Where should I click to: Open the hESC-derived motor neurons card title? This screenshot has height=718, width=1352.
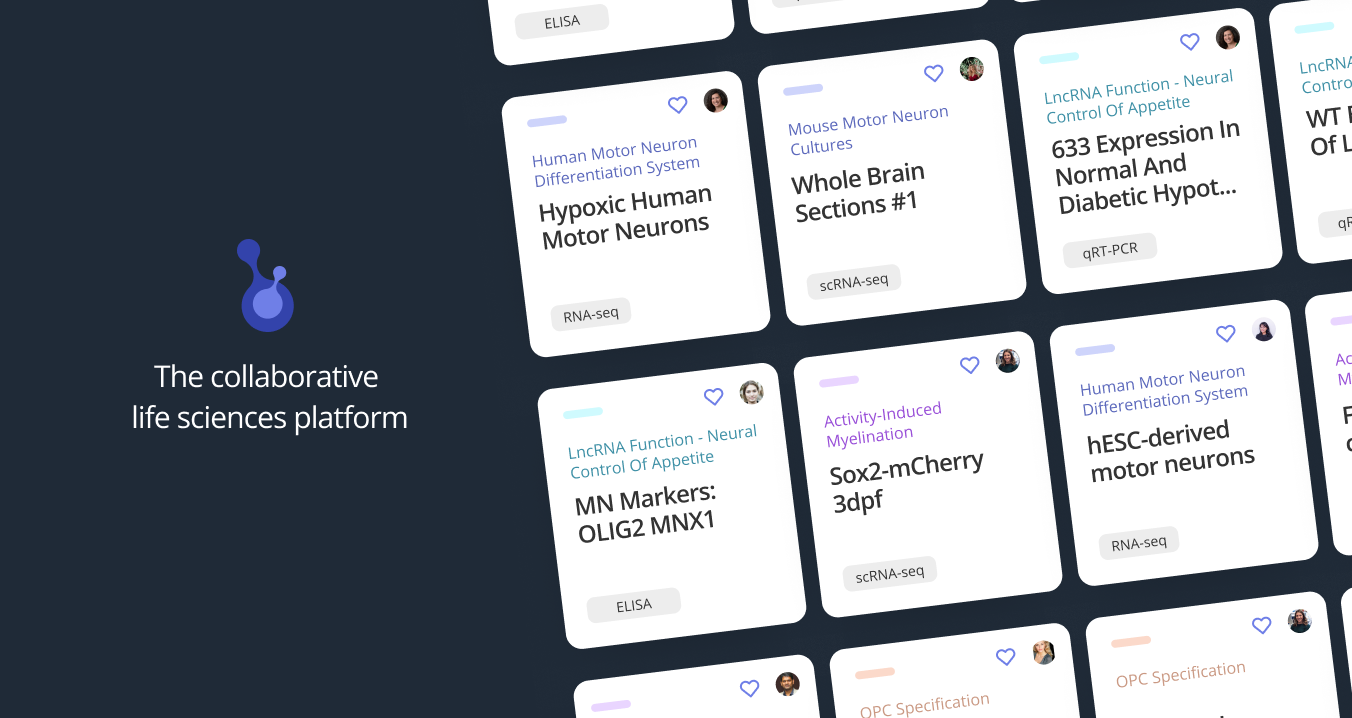point(1171,451)
